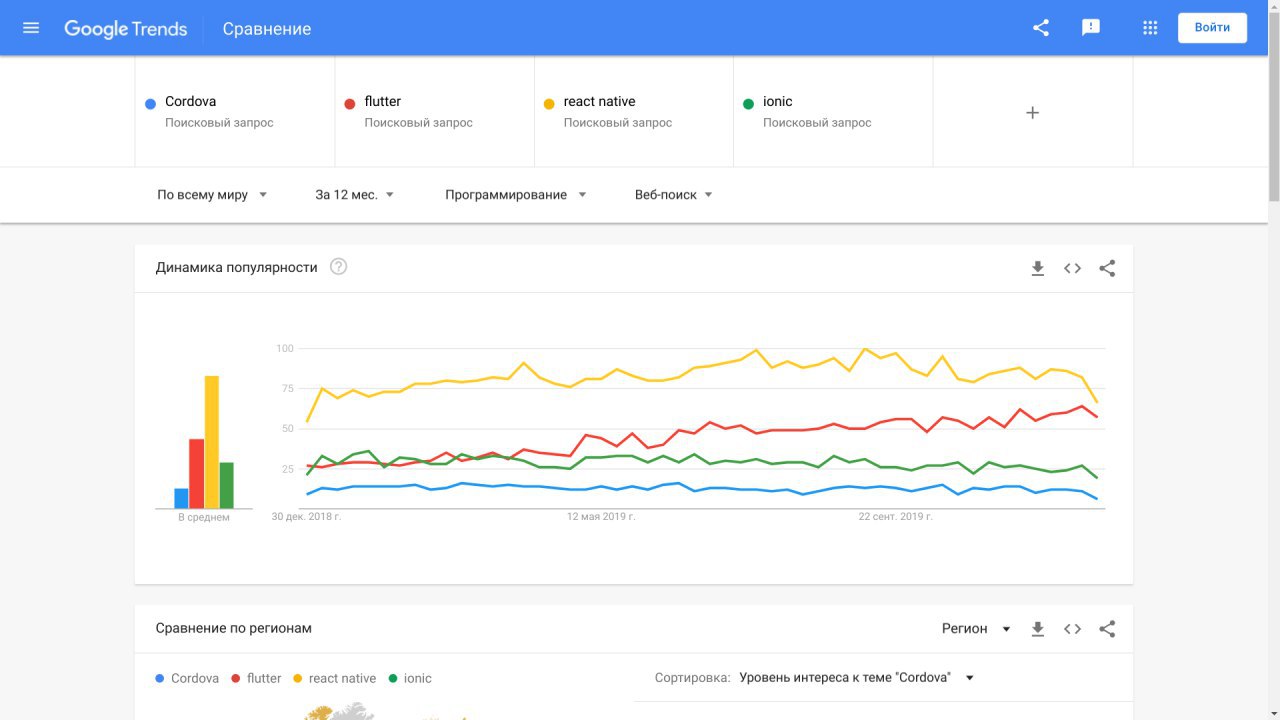Open the Веб-поиск search type dropdown
1280x720 pixels.
674,195
